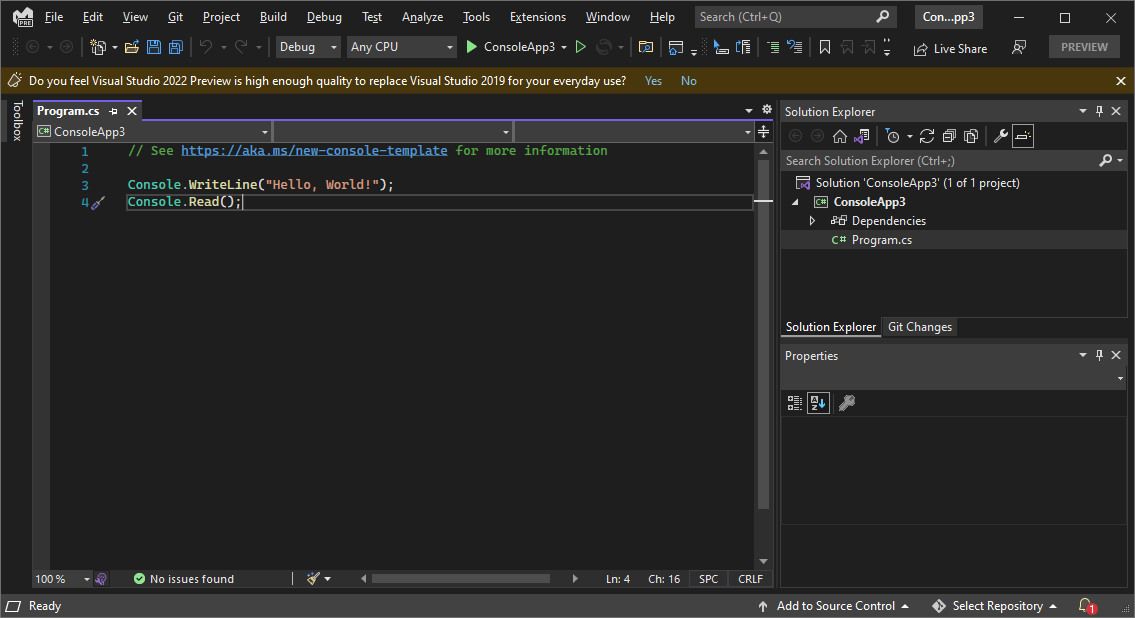Open the Any CPU platform dropdown
Image resolution: width=1135 pixels, height=618 pixels.
(x=402, y=47)
